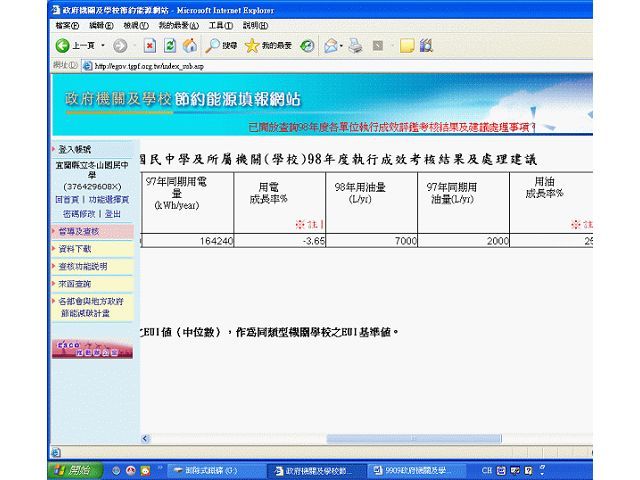Click the History icon in toolbar

[307, 46]
